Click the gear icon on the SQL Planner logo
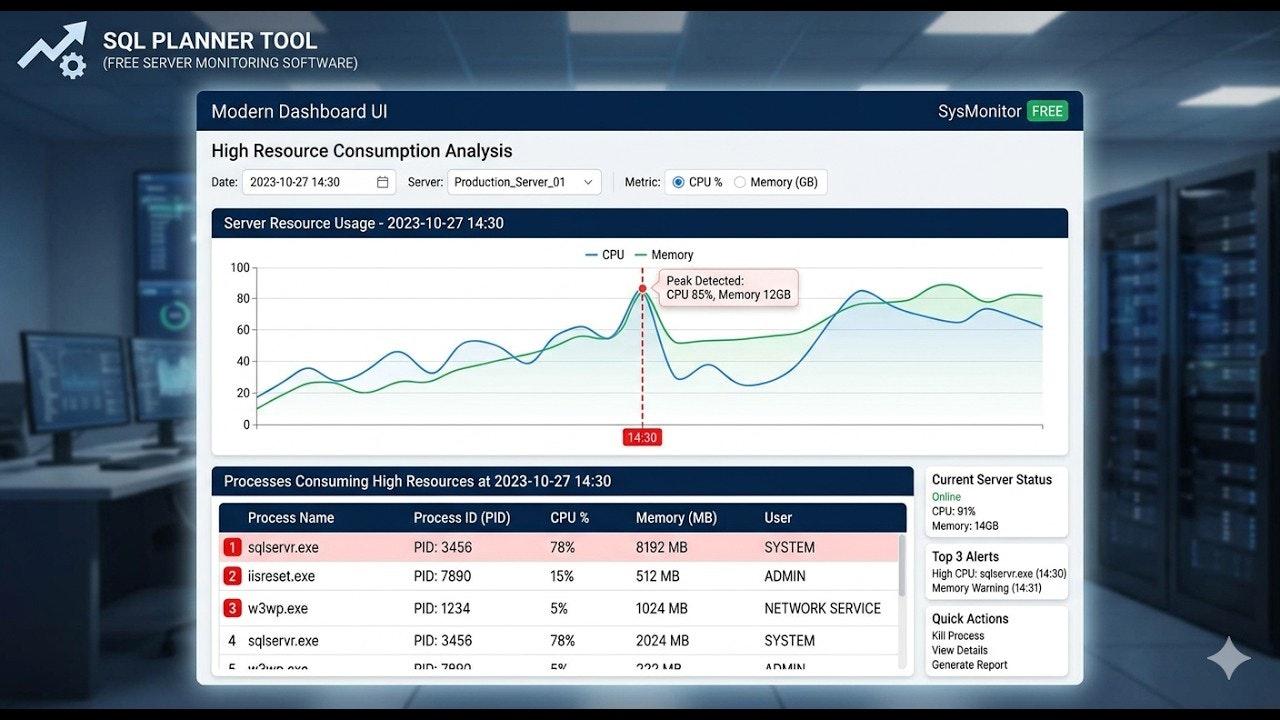The width and height of the screenshot is (1280, 720). click(x=70, y=63)
